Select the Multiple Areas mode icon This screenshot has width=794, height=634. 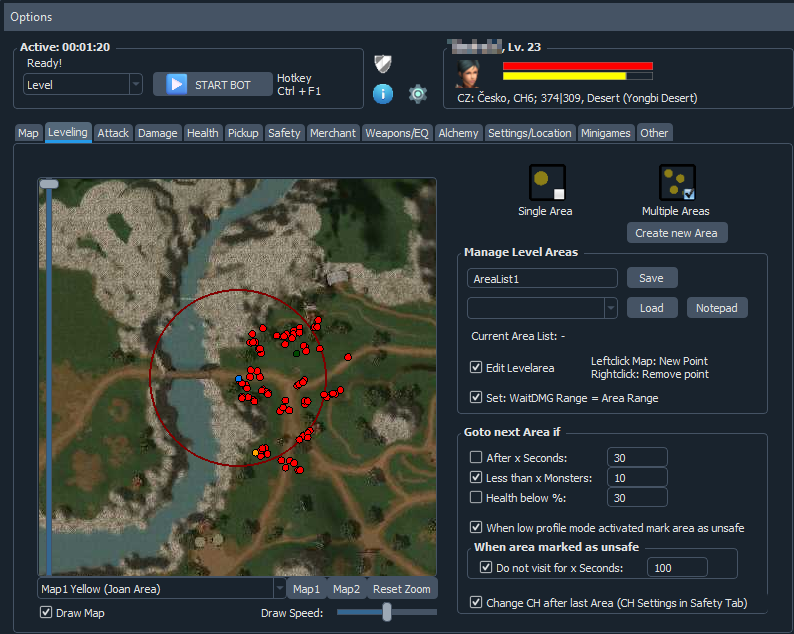(x=677, y=182)
